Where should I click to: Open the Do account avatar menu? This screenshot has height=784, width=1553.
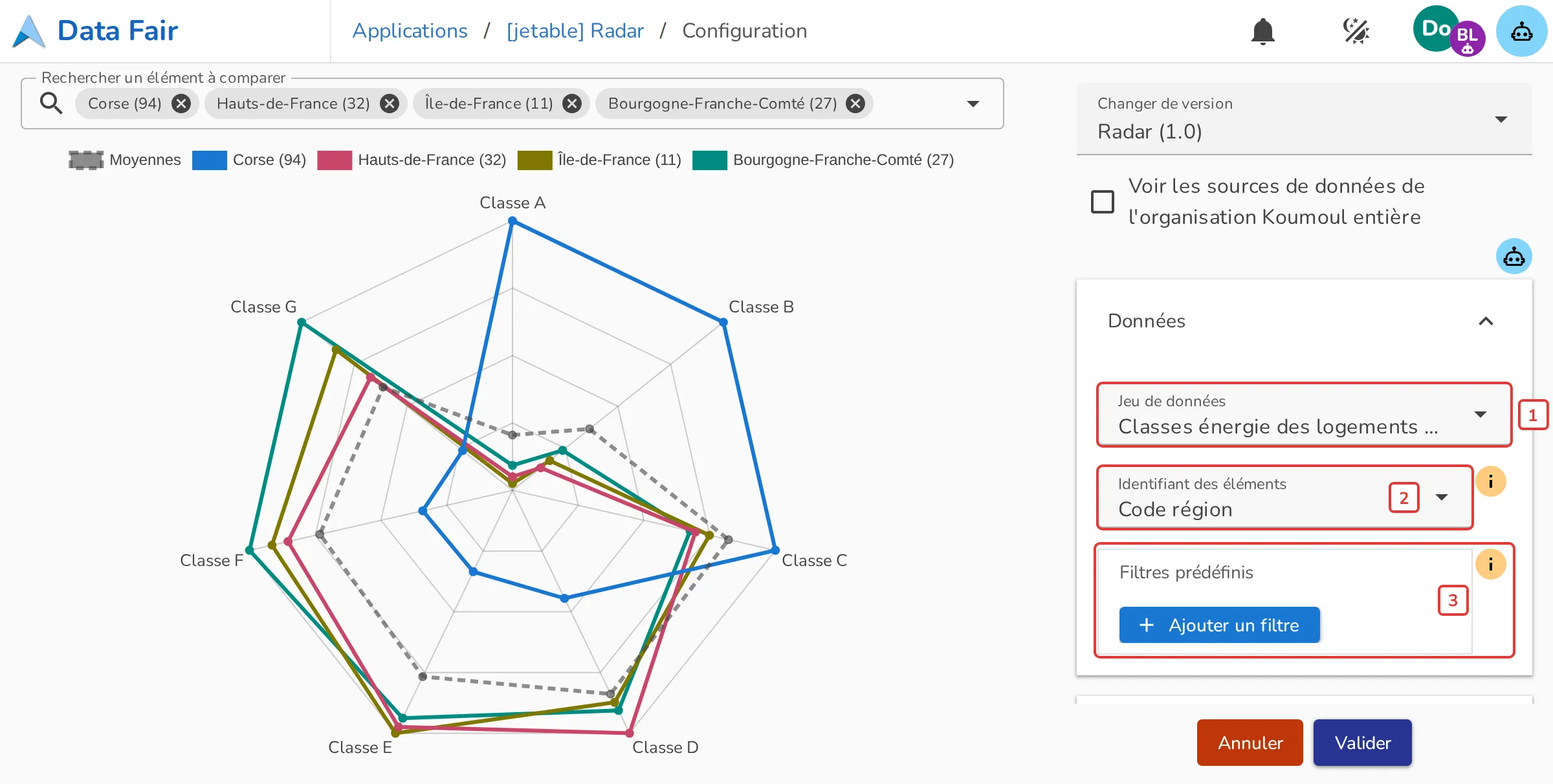[x=1435, y=28]
